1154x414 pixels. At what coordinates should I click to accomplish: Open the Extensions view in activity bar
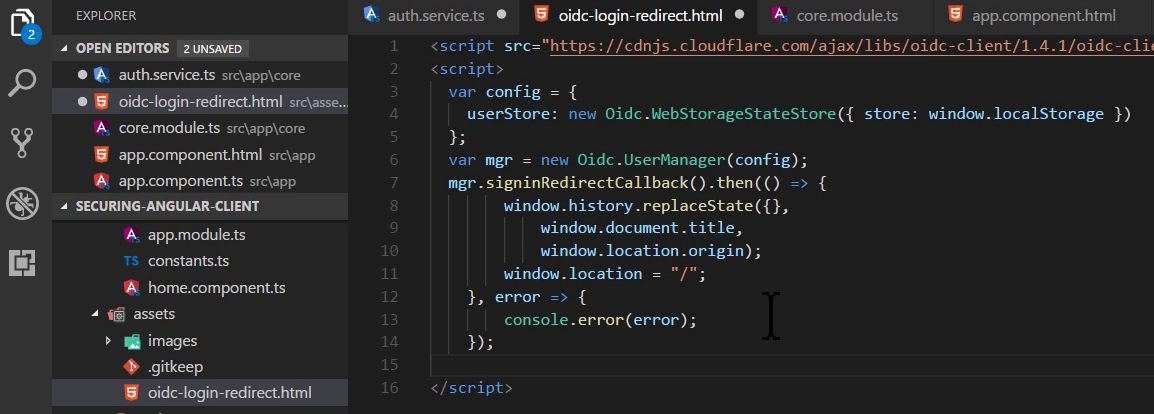pos(23,263)
